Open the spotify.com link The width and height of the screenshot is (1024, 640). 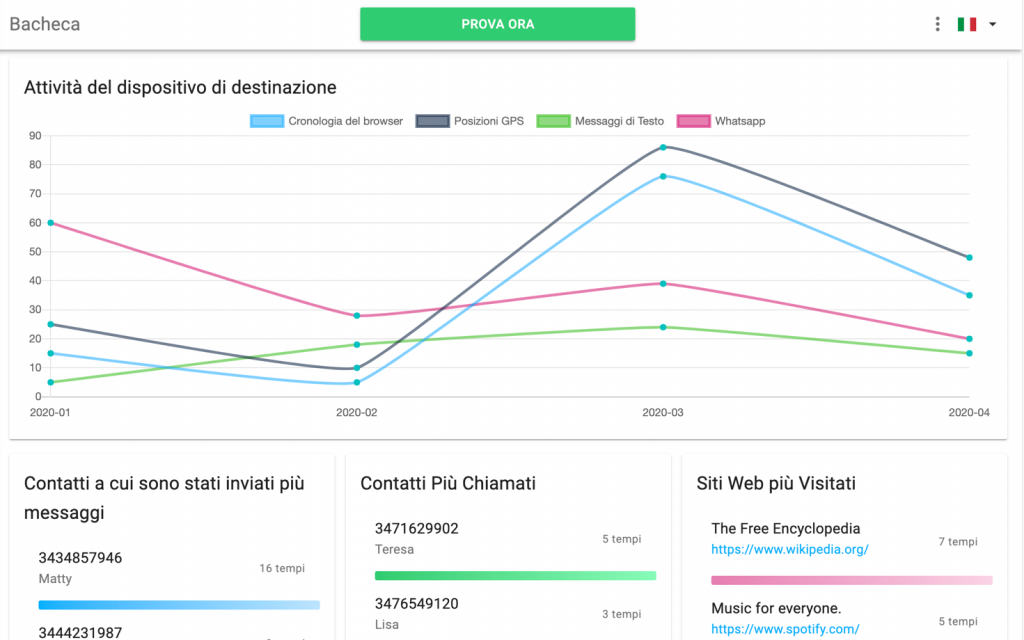(x=785, y=629)
